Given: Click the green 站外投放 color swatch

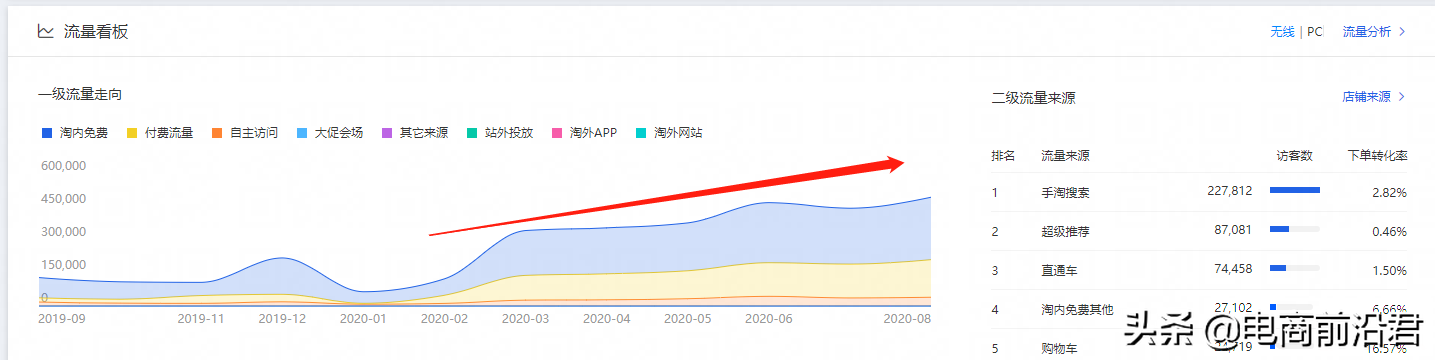Looking at the screenshot, I should pyautogui.click(x=472, y=132).
